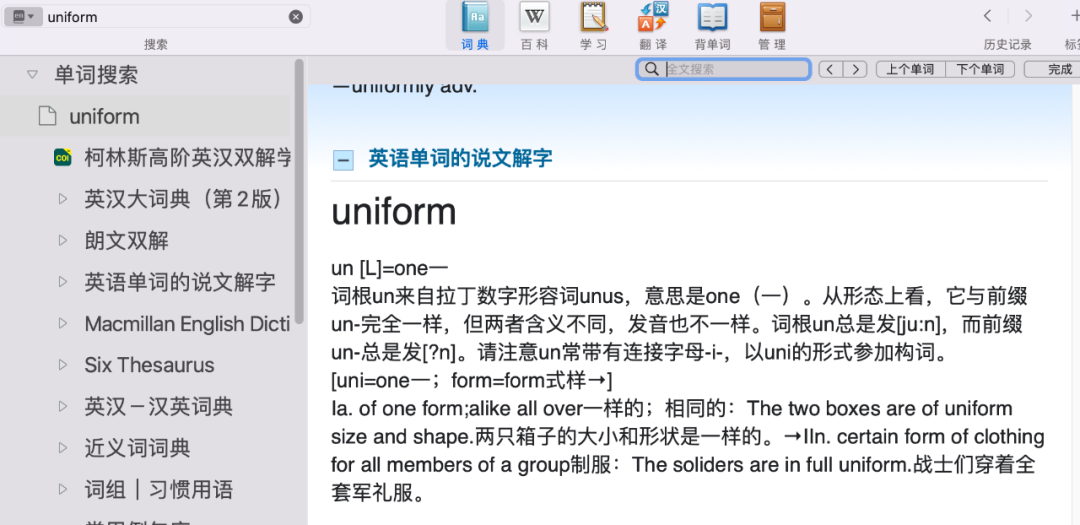
Task: Click the 上个单词 button
Action: coord(910,69)
